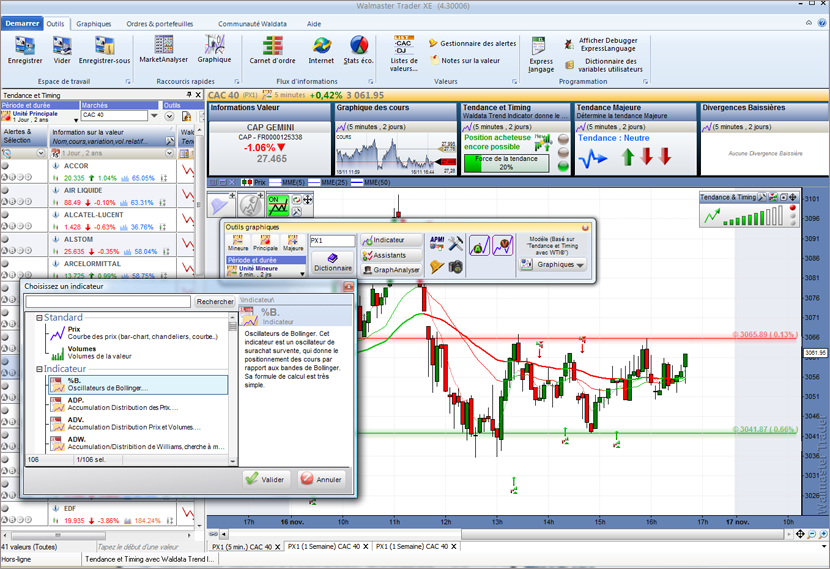
Task: Click the move arrows icon beside ON button
Action: (308, 200)
